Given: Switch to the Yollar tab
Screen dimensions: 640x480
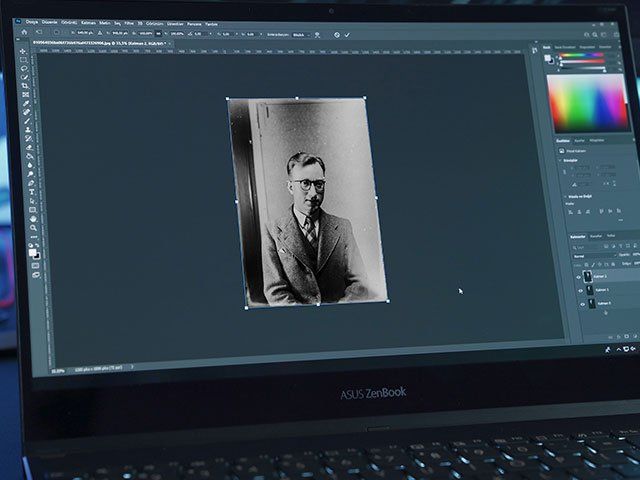Looking at the screenshot, I should pyautogui.click(x=611, y=236).
